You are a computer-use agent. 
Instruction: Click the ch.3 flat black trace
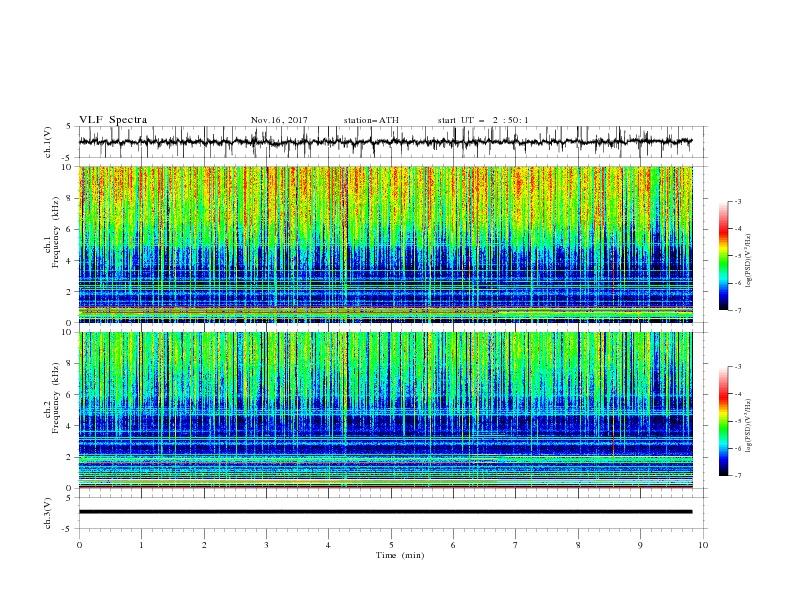[x=386, y=512]
